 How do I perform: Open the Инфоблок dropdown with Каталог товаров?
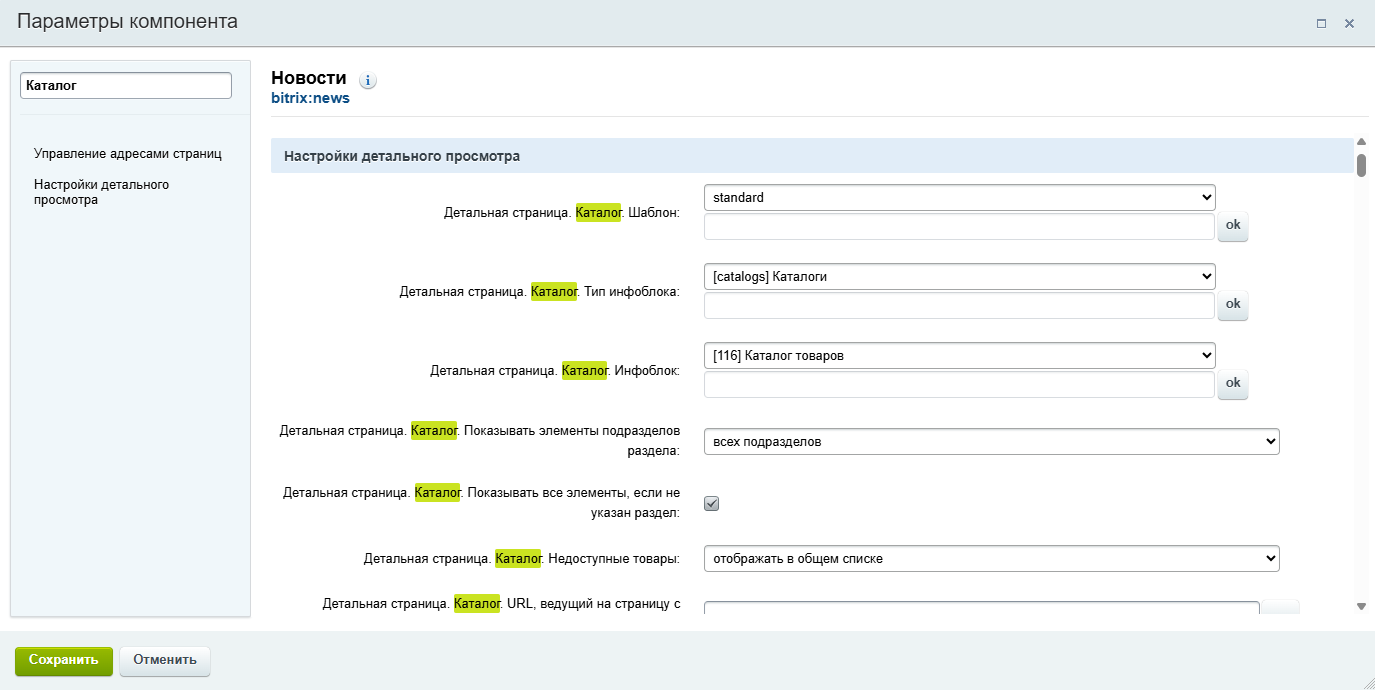[x=959, y=355]
